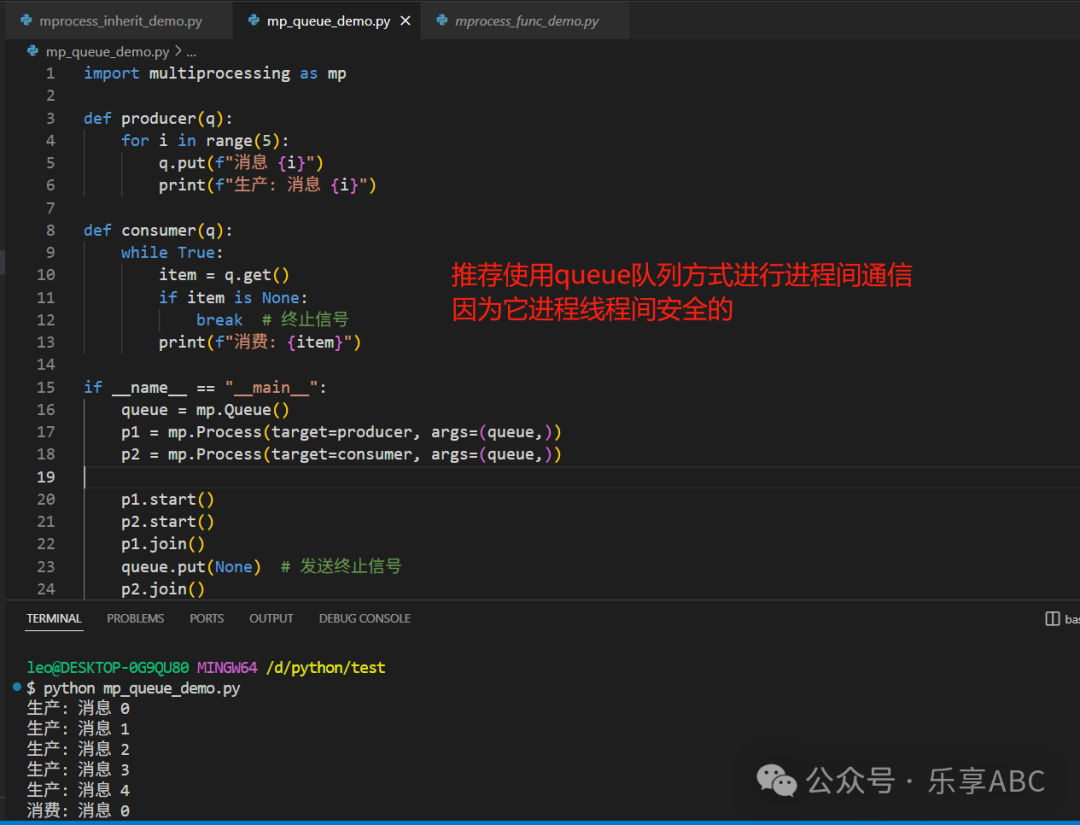Click the Python icon on mprocess_func_demo.py tab

pyautogui.click(x=442, y=21)
